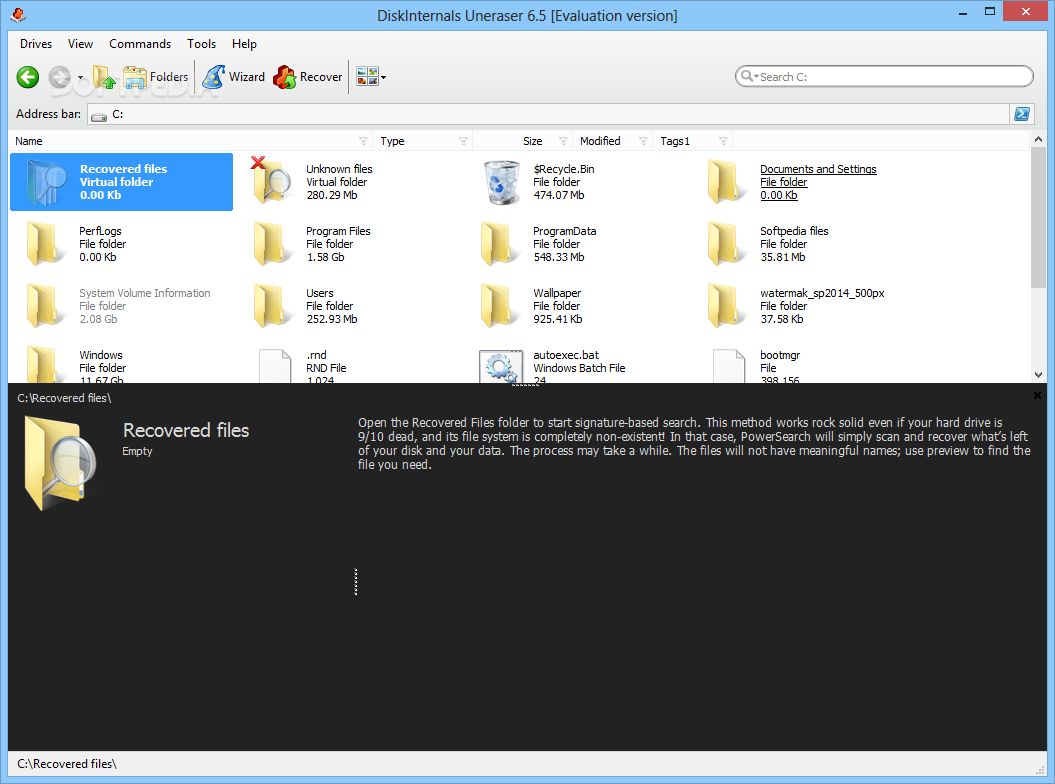
Task: Open the Type column filter
Action: pos(464,141)
